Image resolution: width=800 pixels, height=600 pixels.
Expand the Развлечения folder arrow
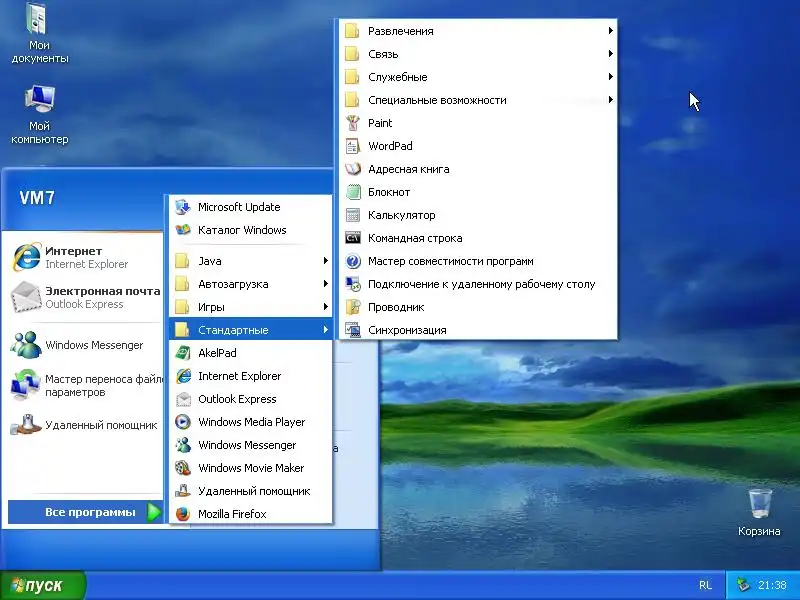tap(610, 31)
